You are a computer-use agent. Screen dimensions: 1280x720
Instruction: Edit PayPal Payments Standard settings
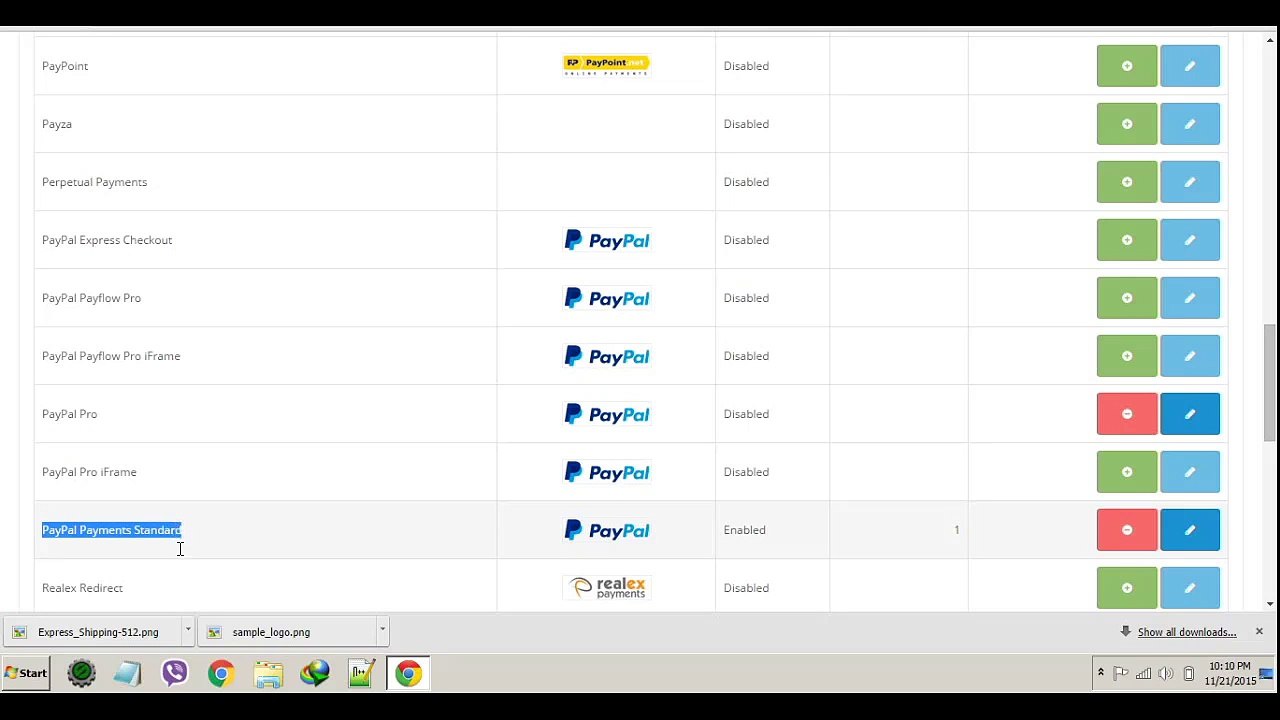(x=1189, y=530)
